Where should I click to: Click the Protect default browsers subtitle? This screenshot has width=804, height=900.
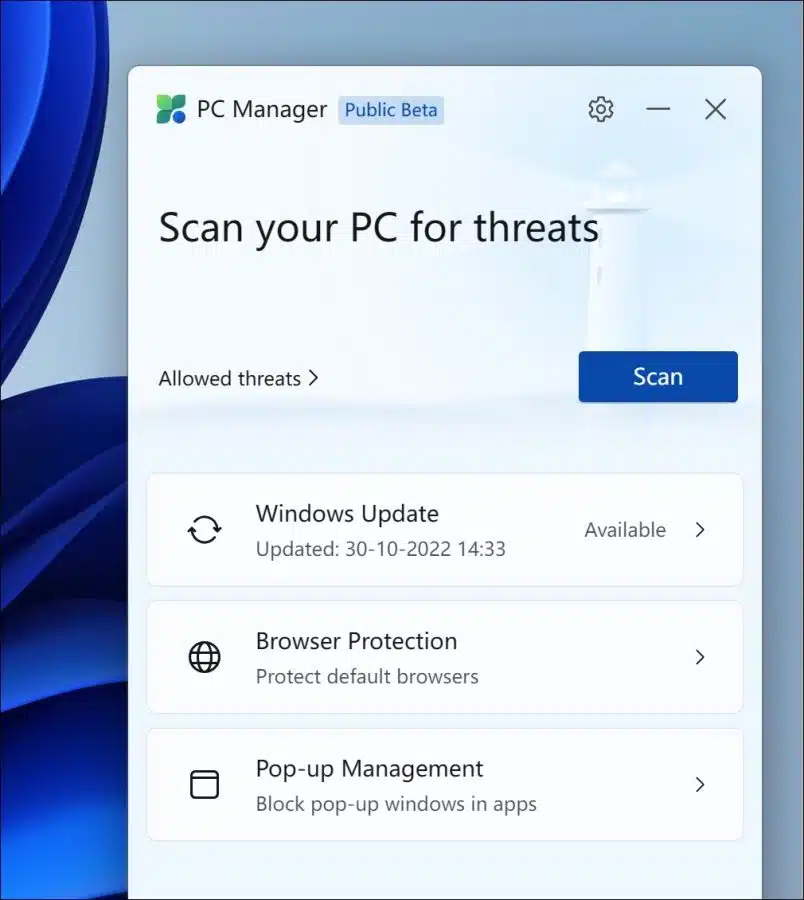coord(367,676)
